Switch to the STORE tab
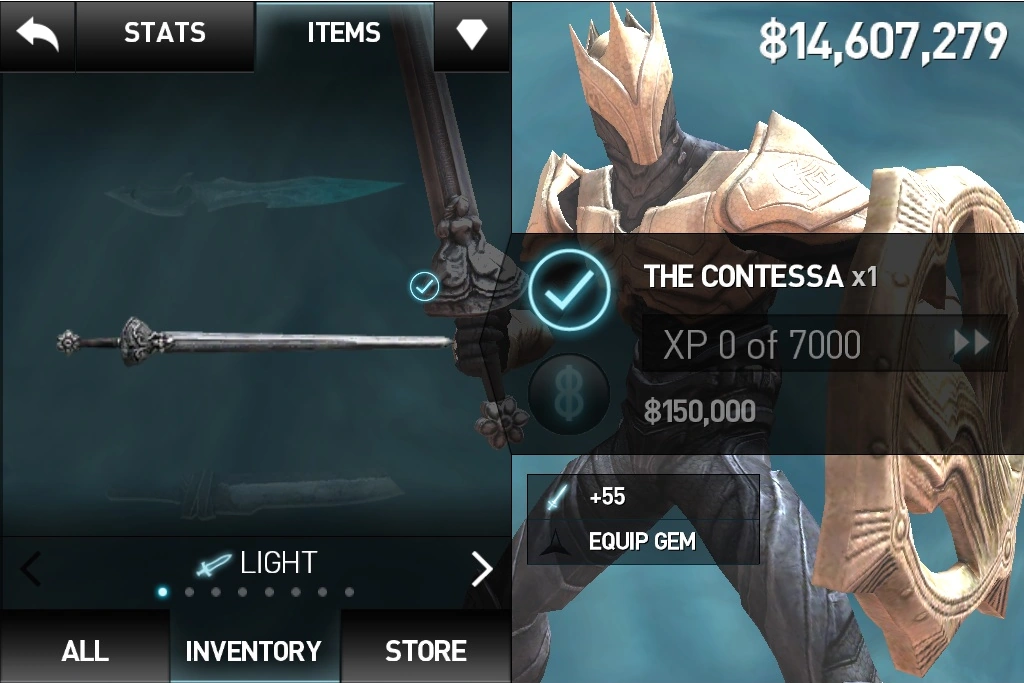The width and height of the screenshot is (1024, 683). click(x=426, y=651)
